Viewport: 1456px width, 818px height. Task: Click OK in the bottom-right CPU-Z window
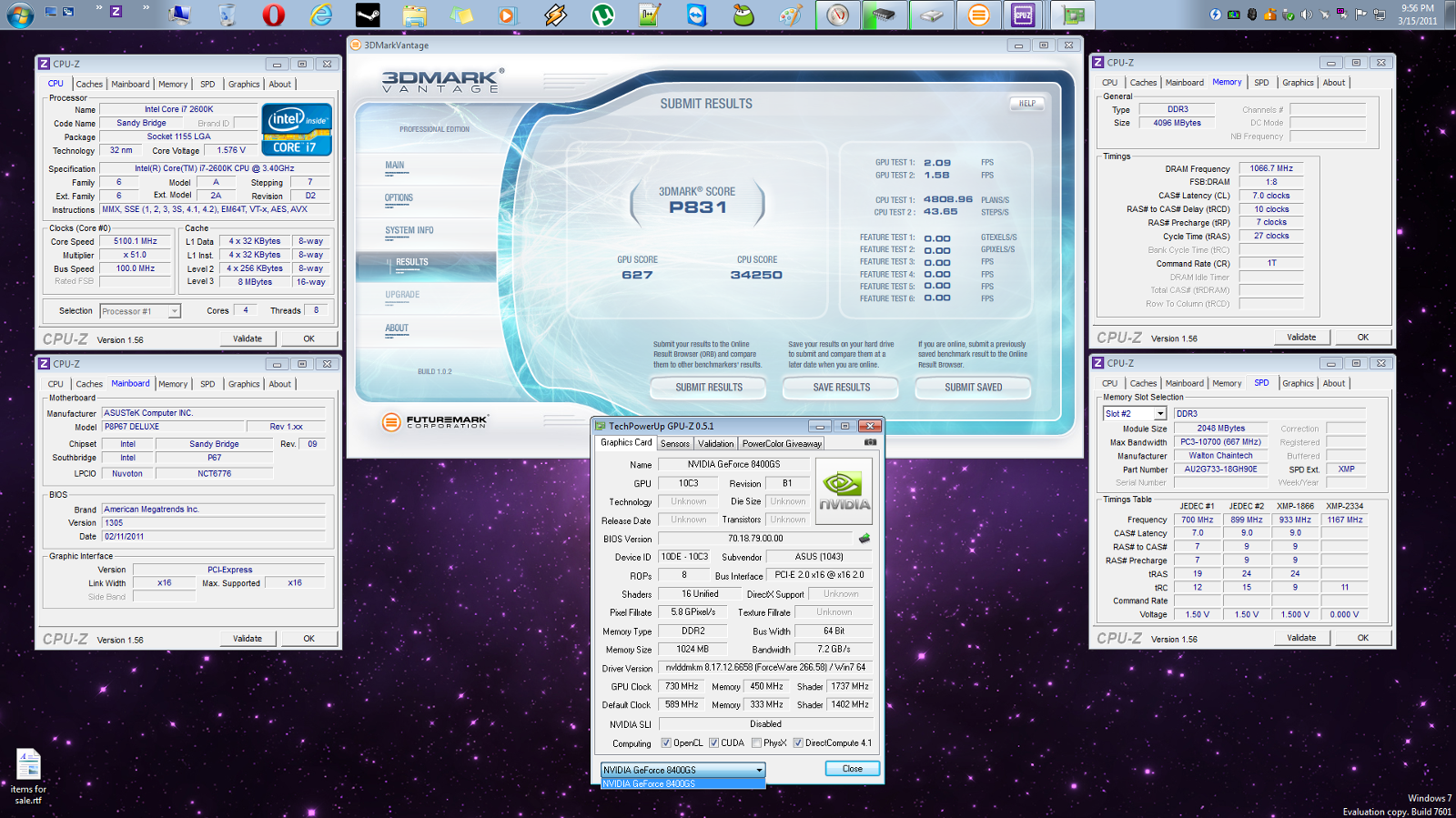1363,638
